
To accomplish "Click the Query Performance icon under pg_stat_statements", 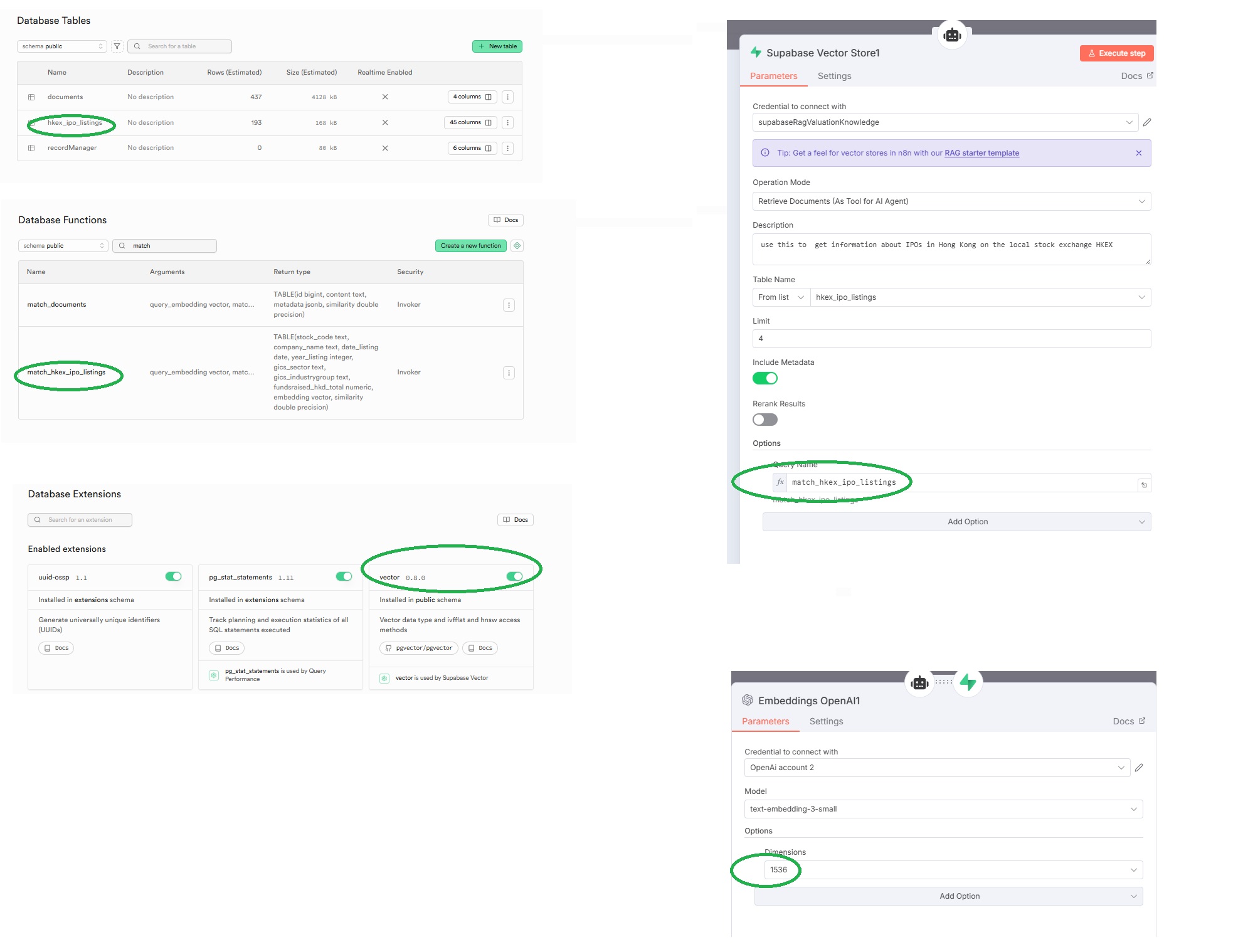I will pos(214,675).
